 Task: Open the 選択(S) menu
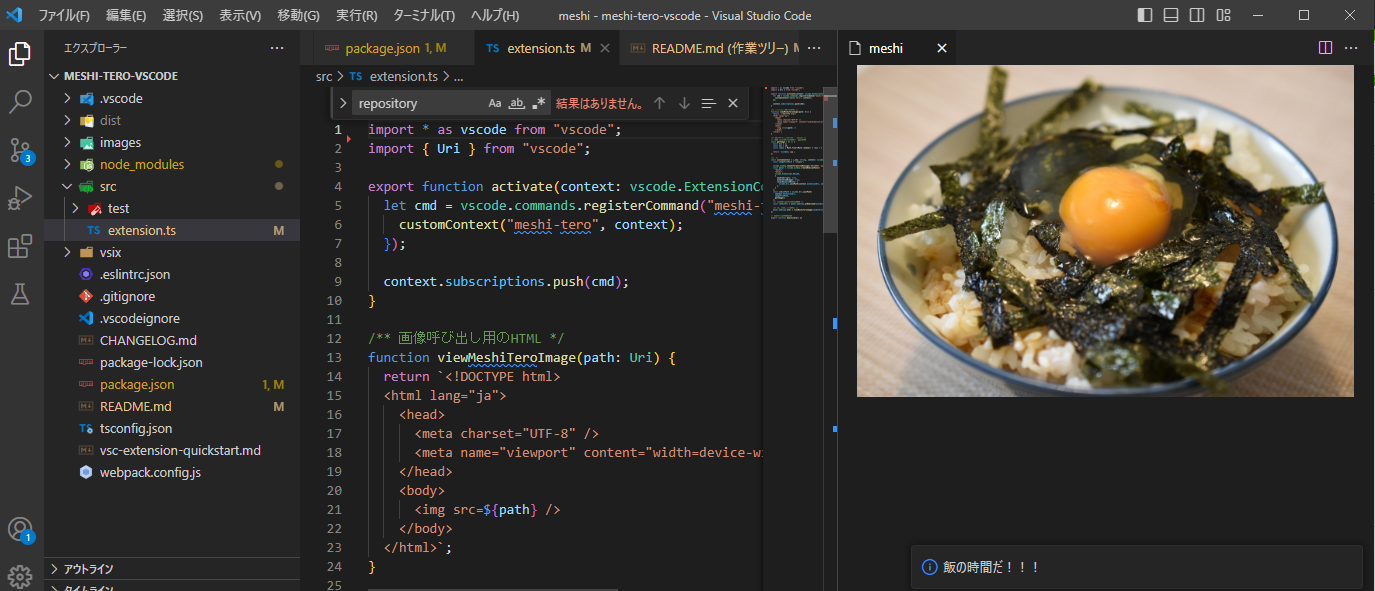pyautogui.click(x=183, y=15)
